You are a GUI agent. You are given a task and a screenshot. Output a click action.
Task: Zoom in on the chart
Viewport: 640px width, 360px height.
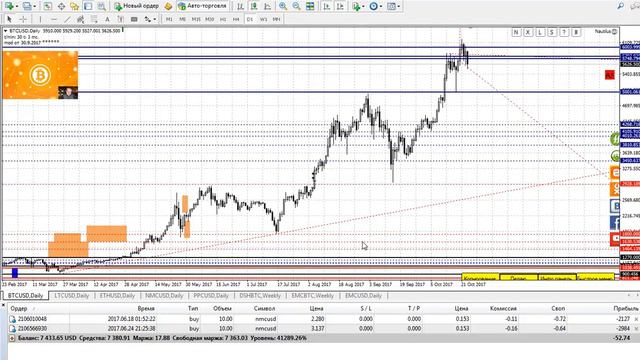(x=282, y=6)
